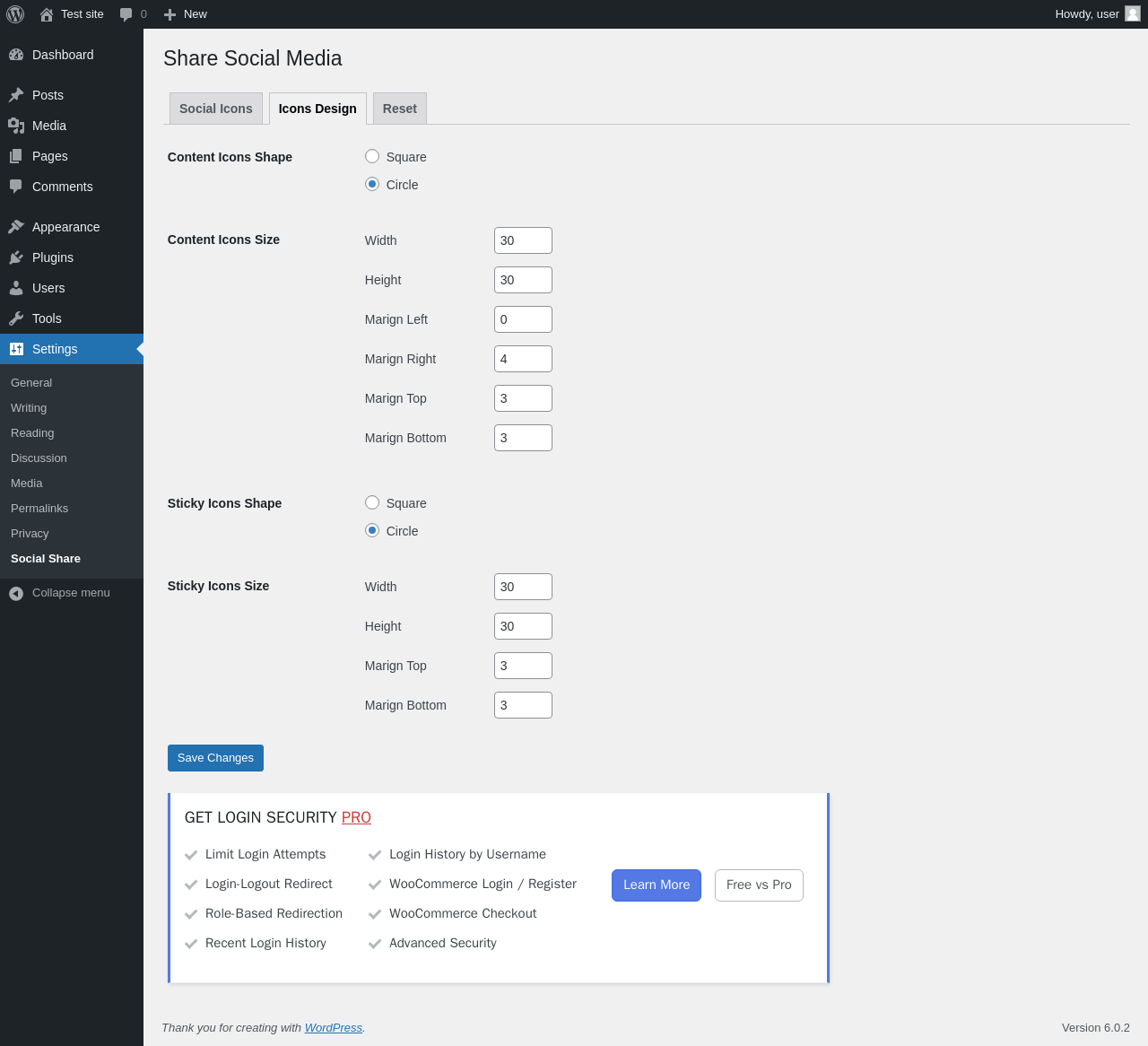Follow the PRO link in login security banner

356,817
